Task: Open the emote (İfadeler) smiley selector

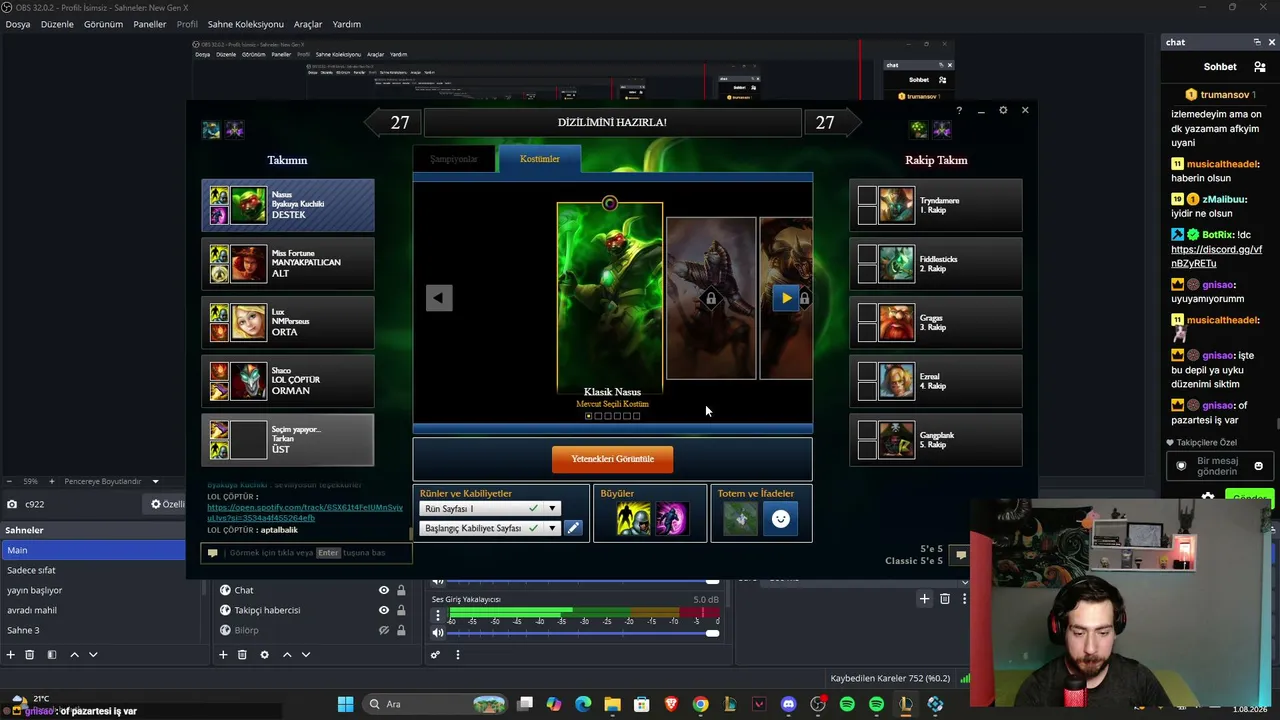Action: tap(781, 519)
